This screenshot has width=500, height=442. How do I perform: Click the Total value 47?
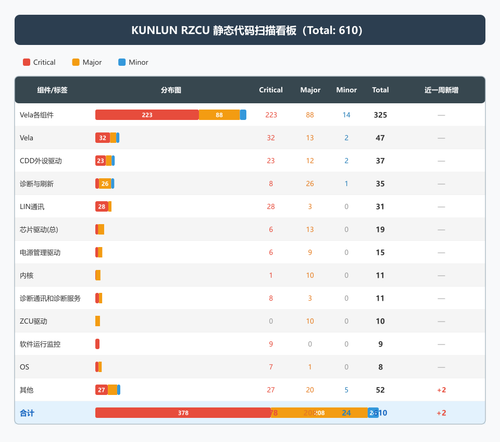click(x=380, y=138)
